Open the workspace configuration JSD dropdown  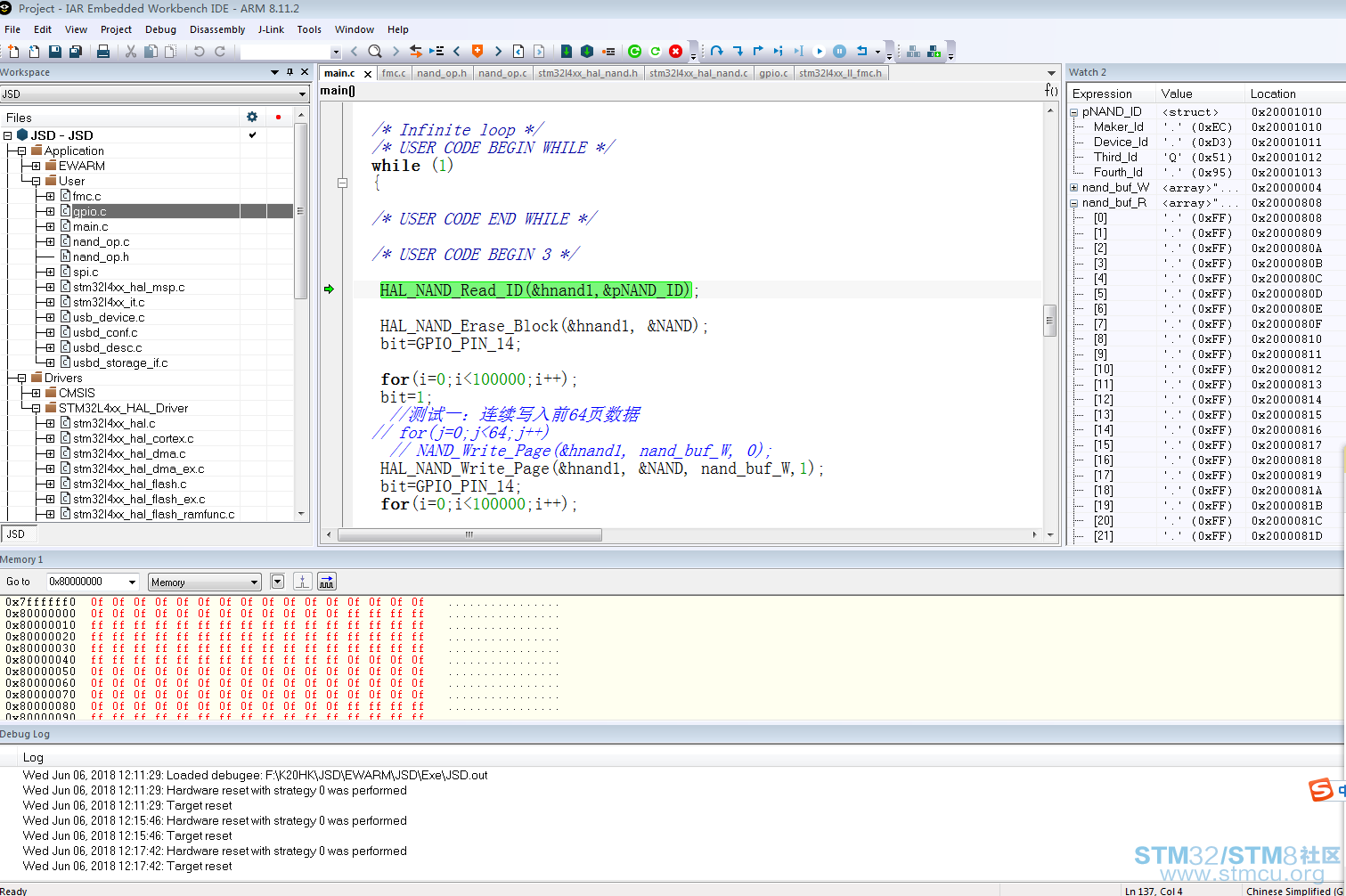[303, 94]
